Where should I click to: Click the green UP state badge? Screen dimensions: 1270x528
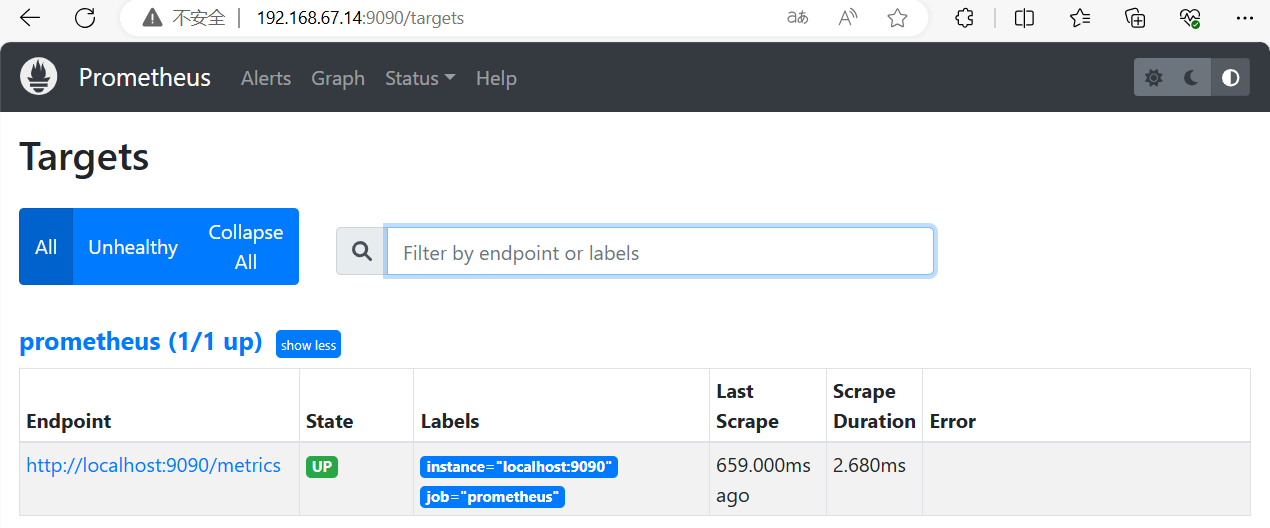pos(322,467)
